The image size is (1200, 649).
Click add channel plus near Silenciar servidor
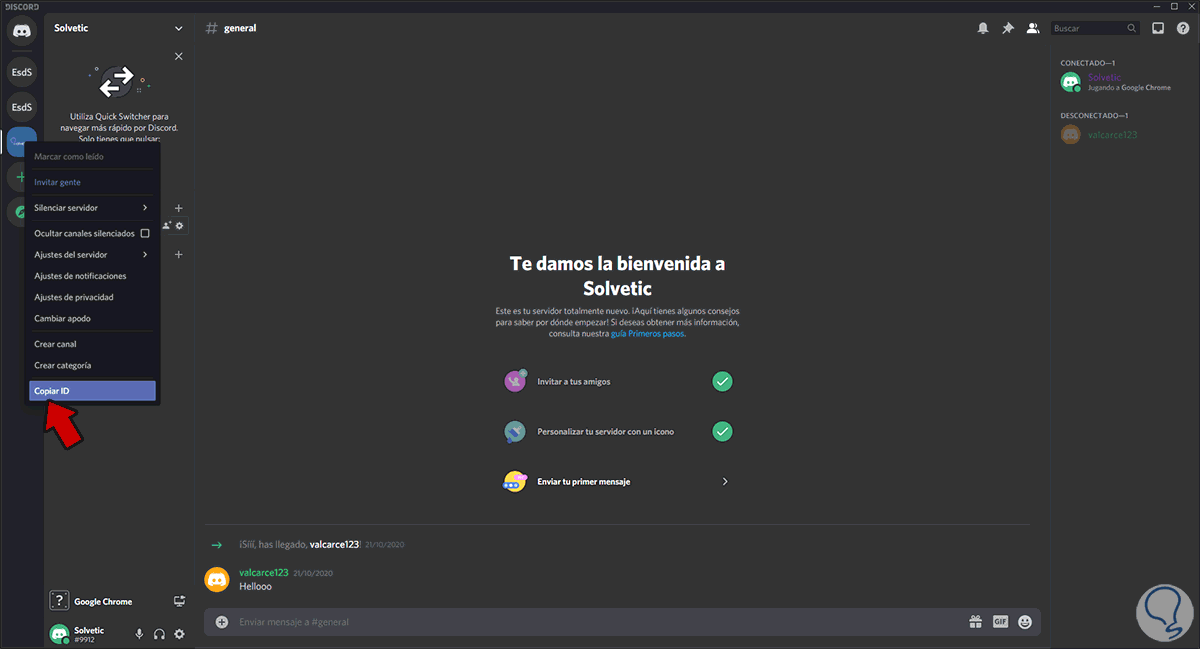(179, 208)
